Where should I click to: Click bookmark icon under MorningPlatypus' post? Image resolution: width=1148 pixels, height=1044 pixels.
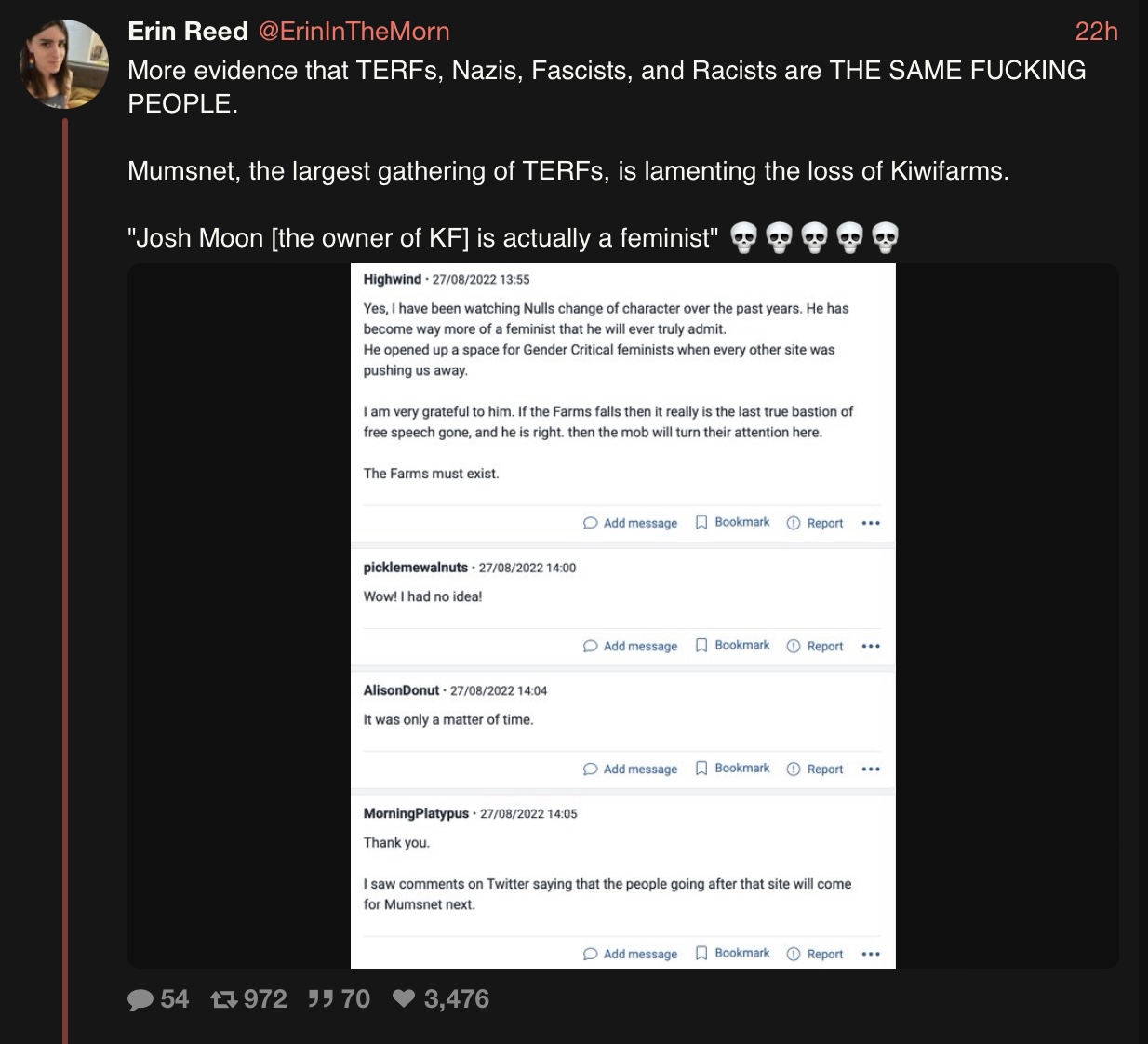(x=701, y=953)
